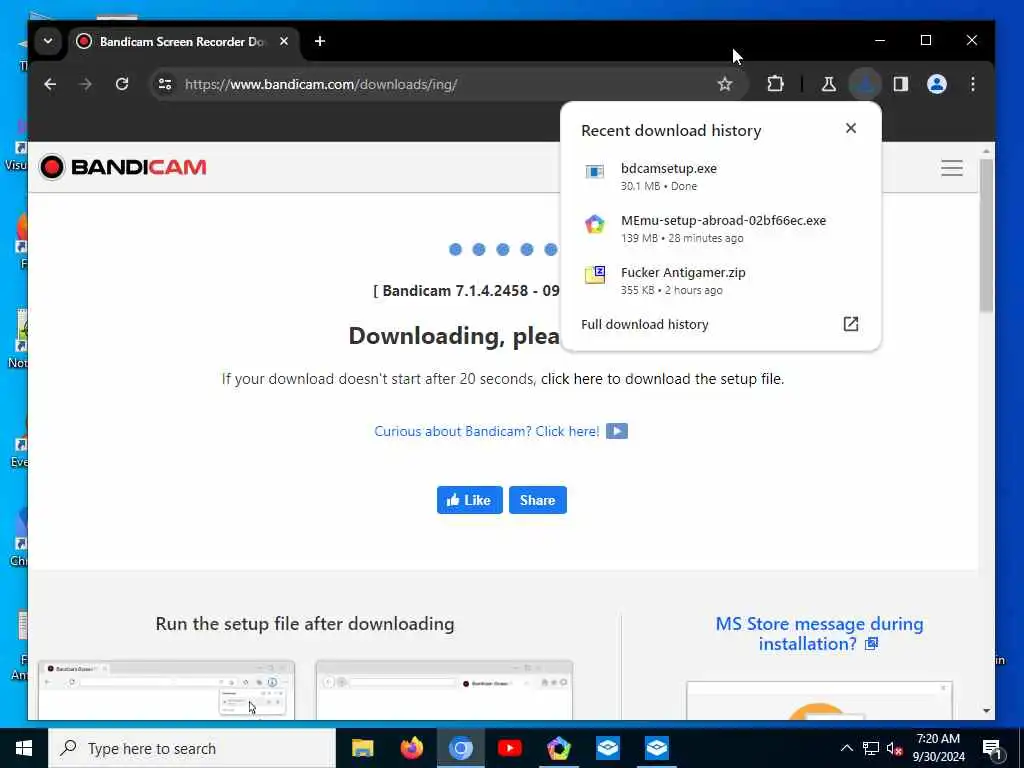Open Chrome Labs flask icon
This screenshot has height=768, width=1024.
(x=829, y=84)
